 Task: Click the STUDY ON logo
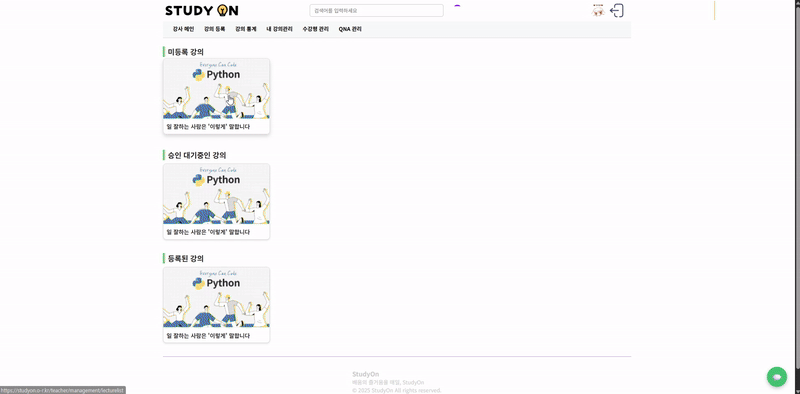pos(202,10)
